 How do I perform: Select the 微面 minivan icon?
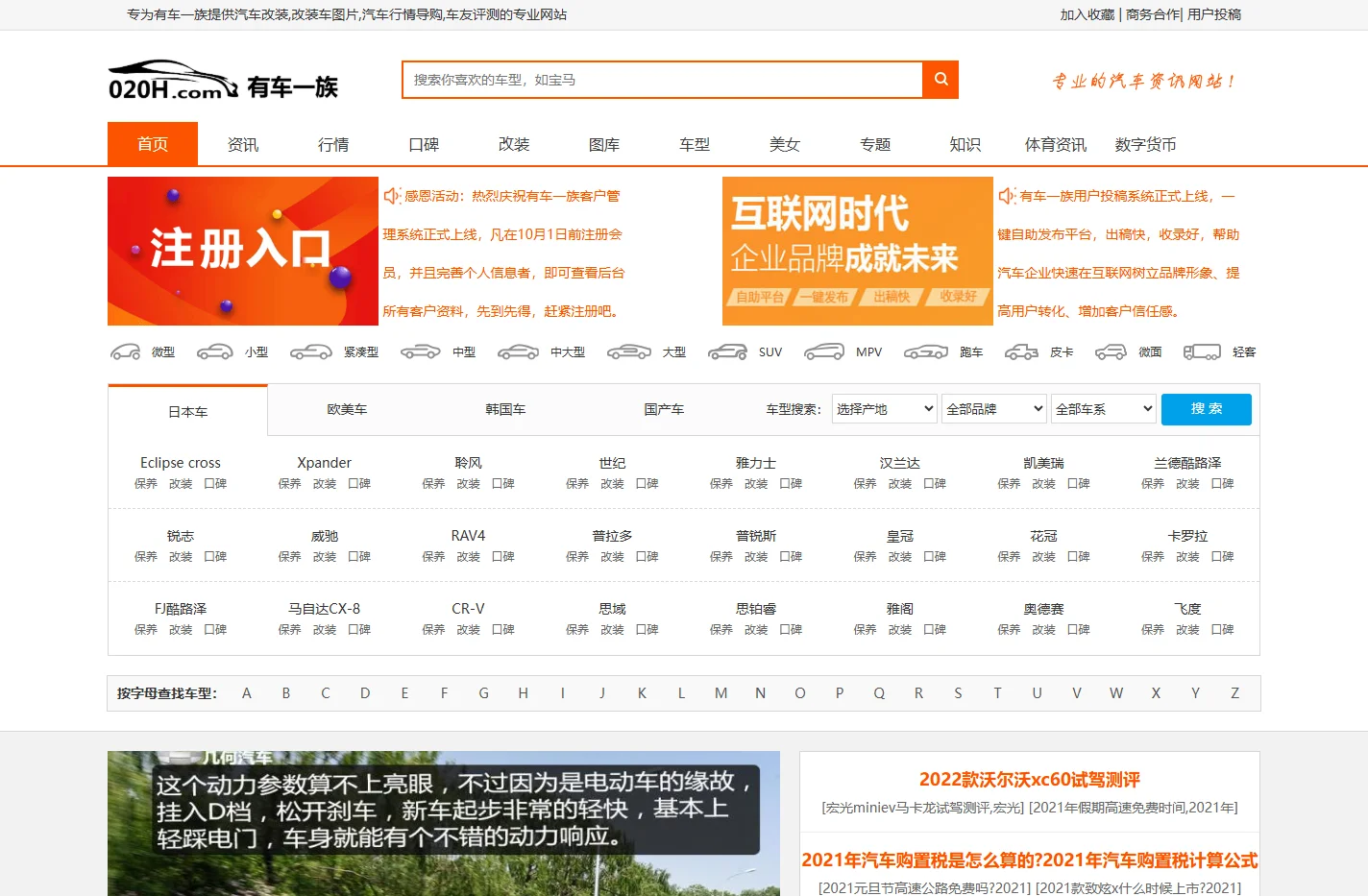pyautogui.click(x=1111, y=352)
